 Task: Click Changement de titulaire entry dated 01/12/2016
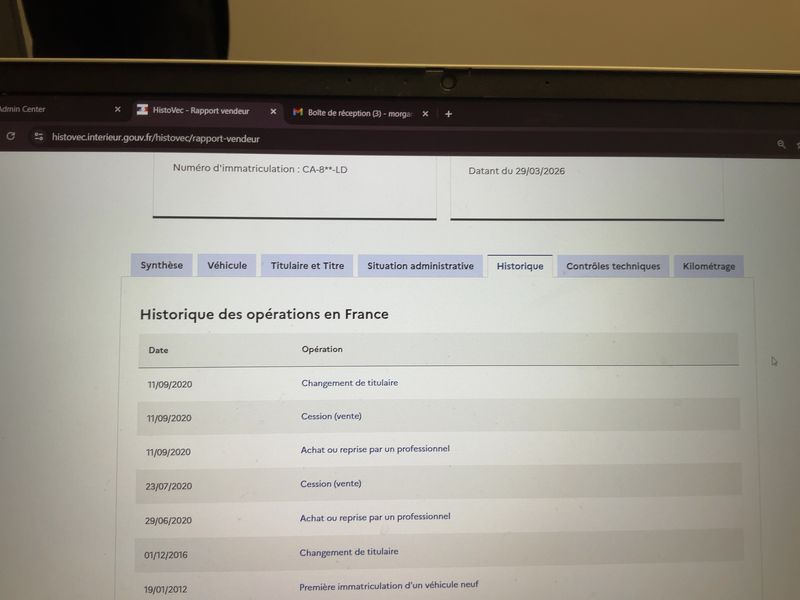coord(349,552)
